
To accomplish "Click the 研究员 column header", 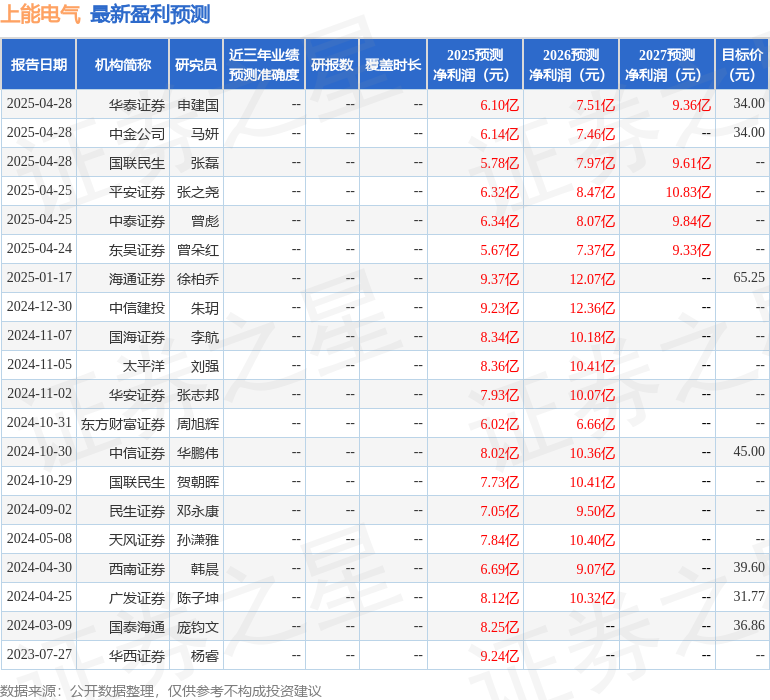I will click(195, 65).
